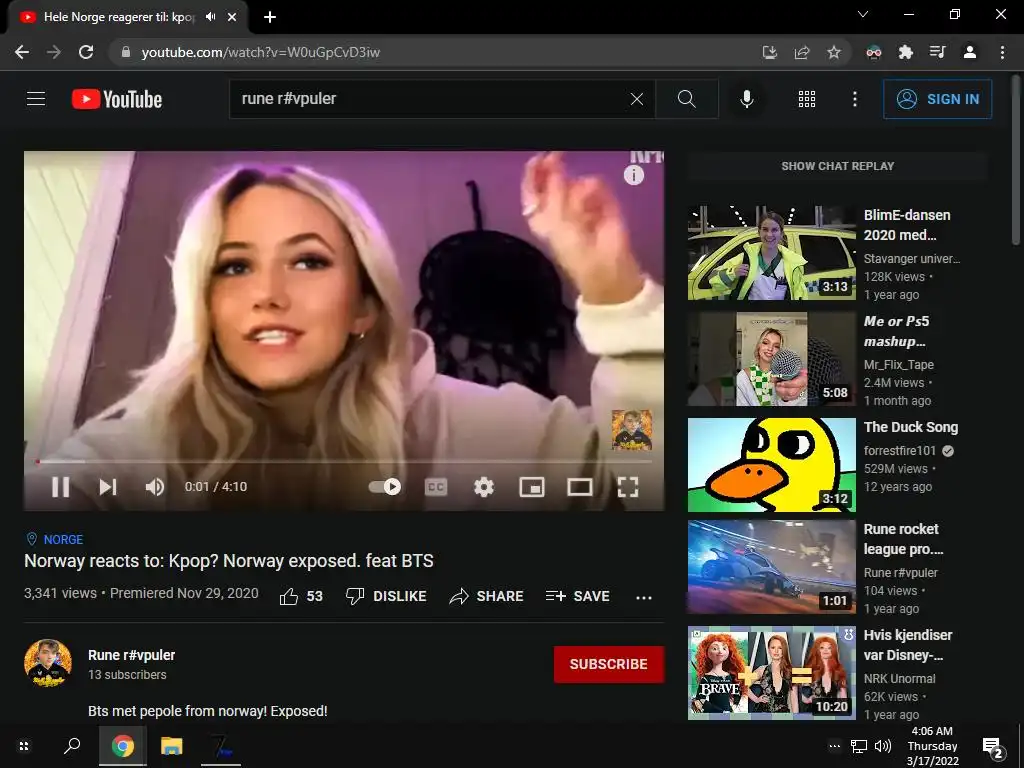Enter full screen mode
Image resolution: width=1024 pixels, height=768 pixels.
pos(628,487)
